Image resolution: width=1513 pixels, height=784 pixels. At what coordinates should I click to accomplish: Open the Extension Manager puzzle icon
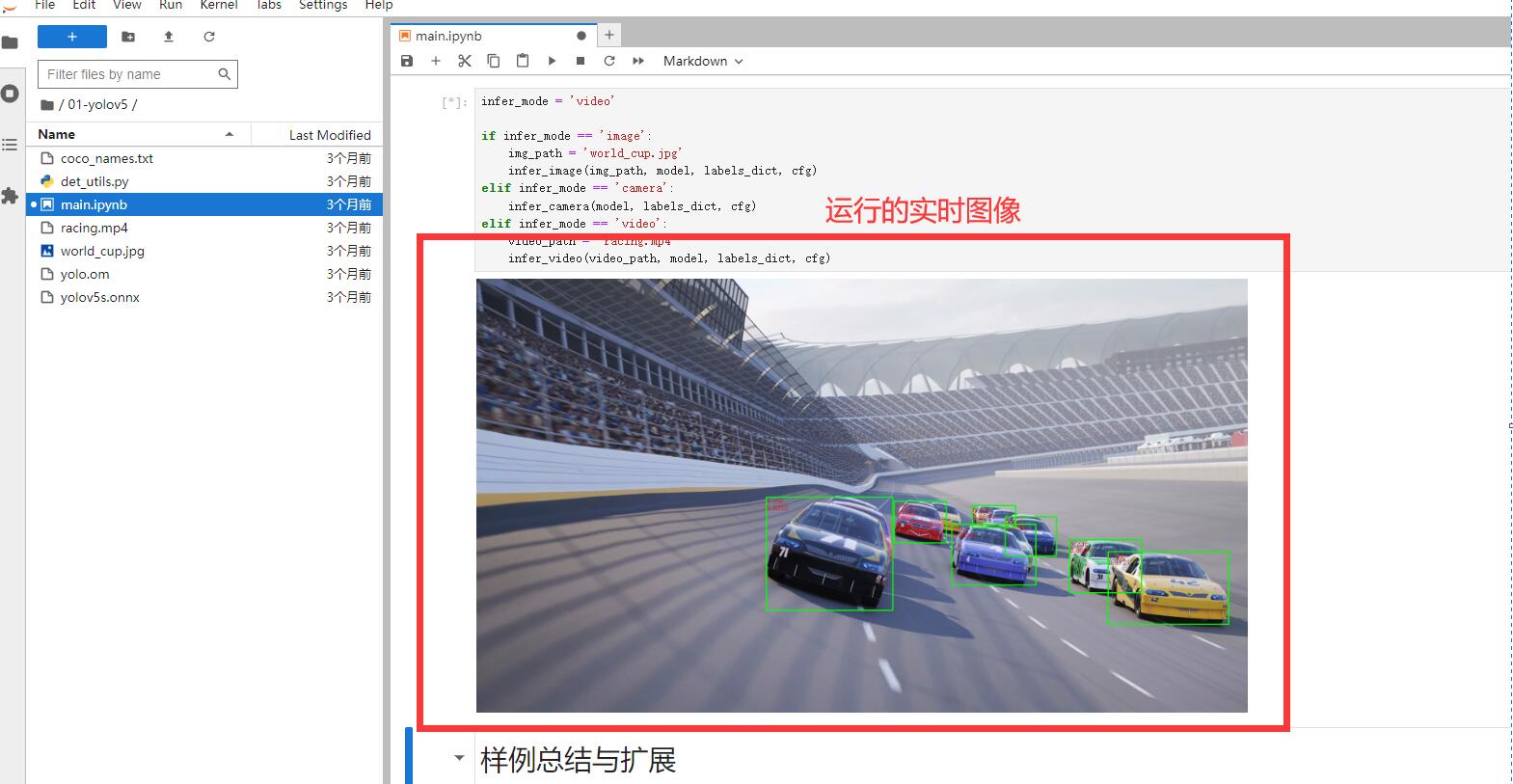point(11,196)
